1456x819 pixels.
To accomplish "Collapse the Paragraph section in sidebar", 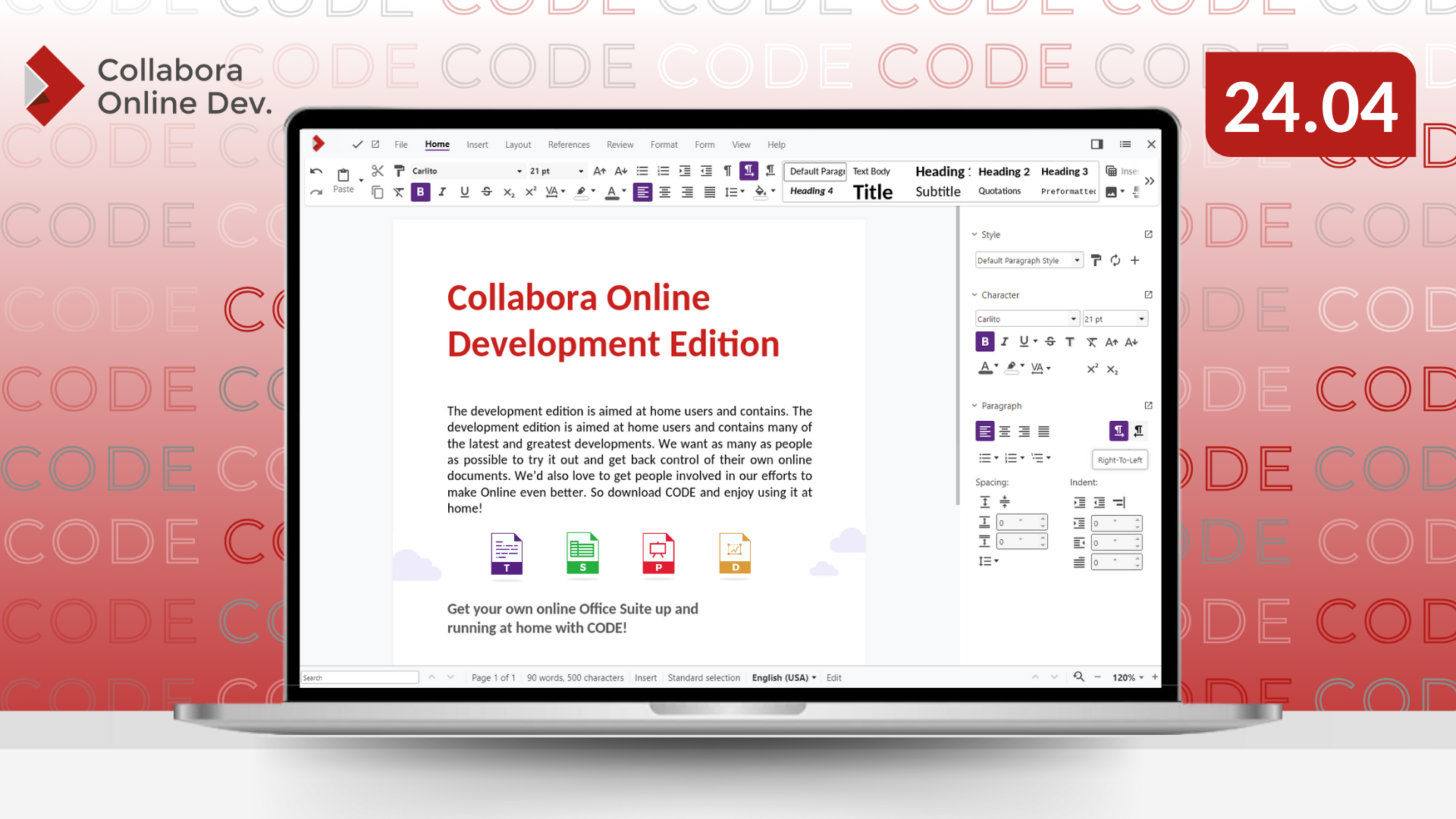I will tap(974, 406).
